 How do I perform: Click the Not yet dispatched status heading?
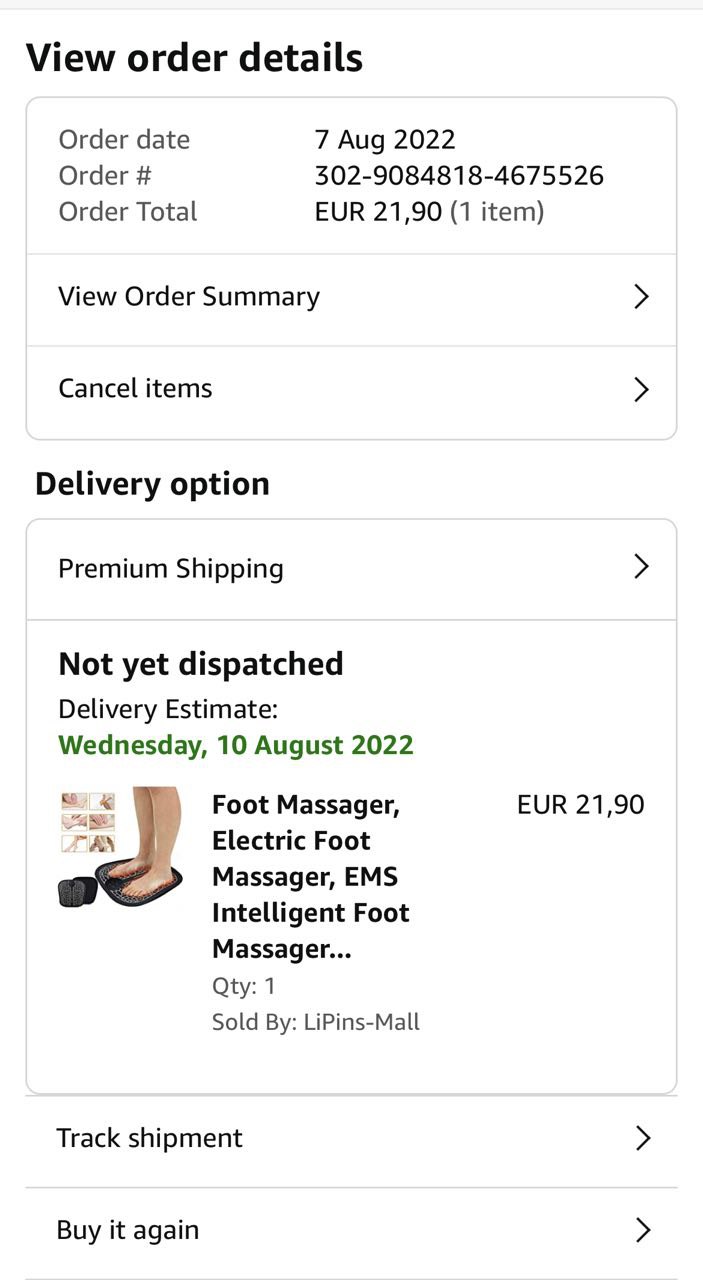click(x=201, y=664)
